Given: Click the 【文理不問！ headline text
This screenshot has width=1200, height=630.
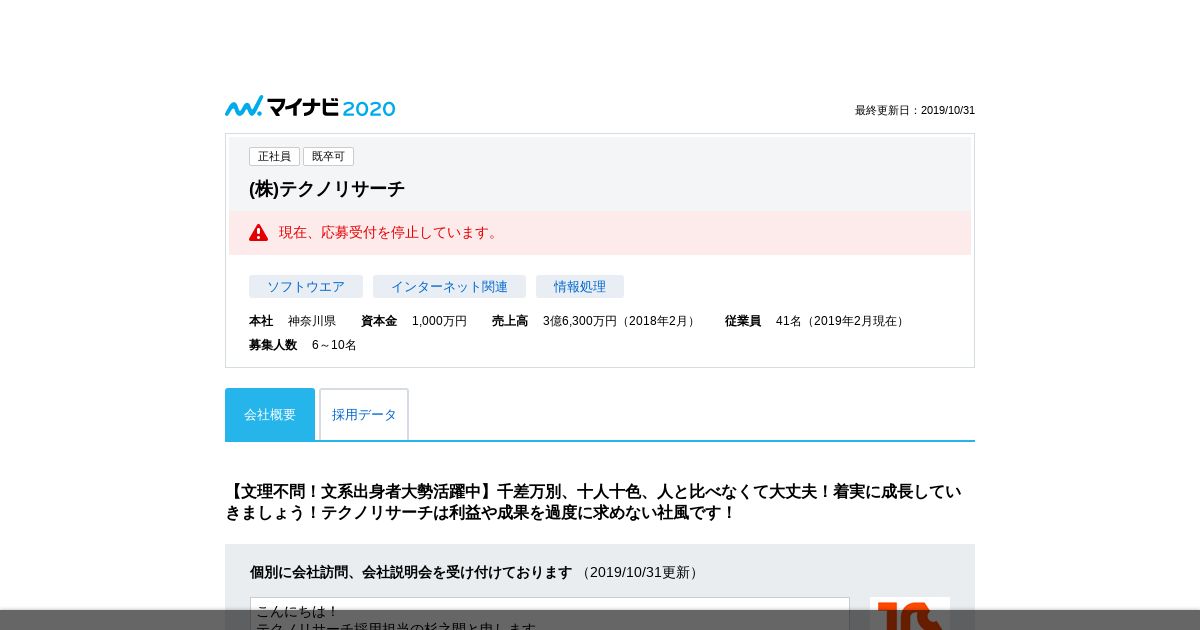Looking at the screenshot, I should tap(595, 502).
